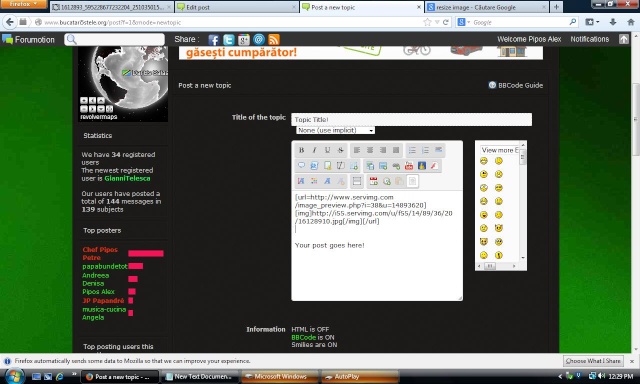Insert a link using the chain icon
The height and width of the screenshot is (384, 640).
[x=396, y=166]
